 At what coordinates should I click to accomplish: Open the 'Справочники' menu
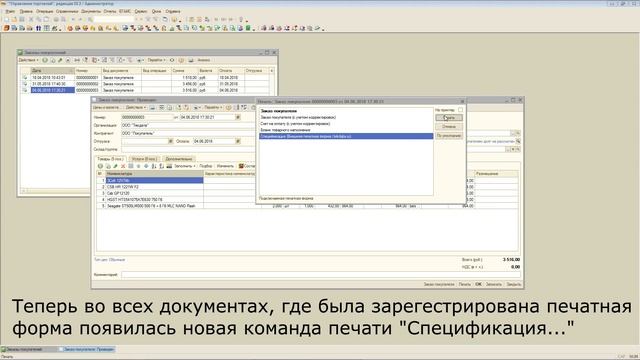pos(67,11)
